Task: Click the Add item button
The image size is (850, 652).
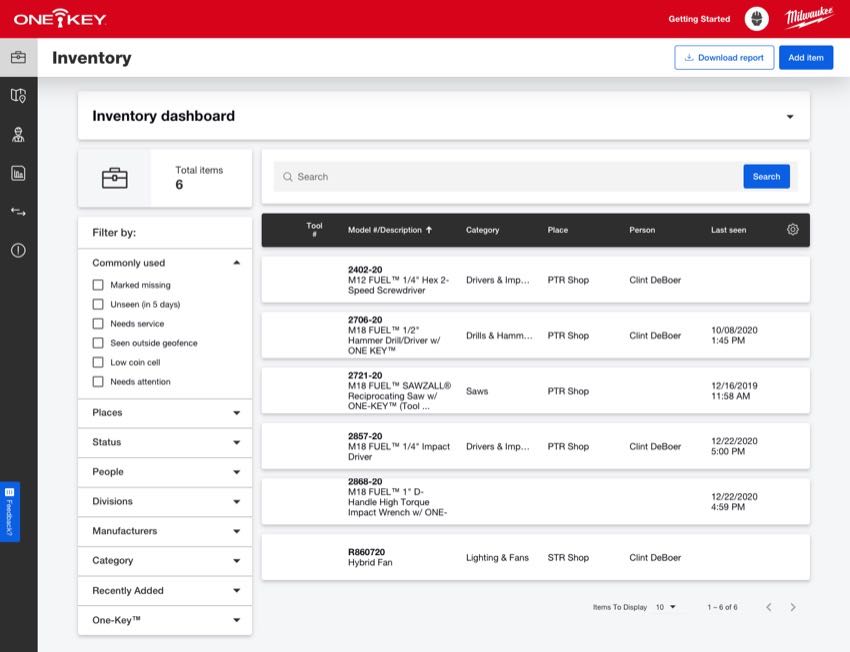Action: tap(806, 57)
